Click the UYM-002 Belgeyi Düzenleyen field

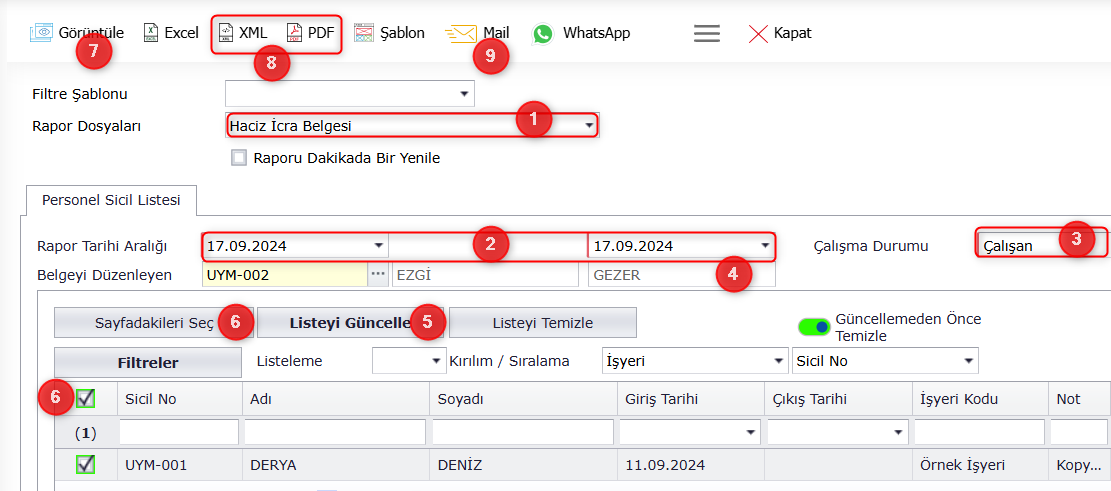(x=285, y=275)
